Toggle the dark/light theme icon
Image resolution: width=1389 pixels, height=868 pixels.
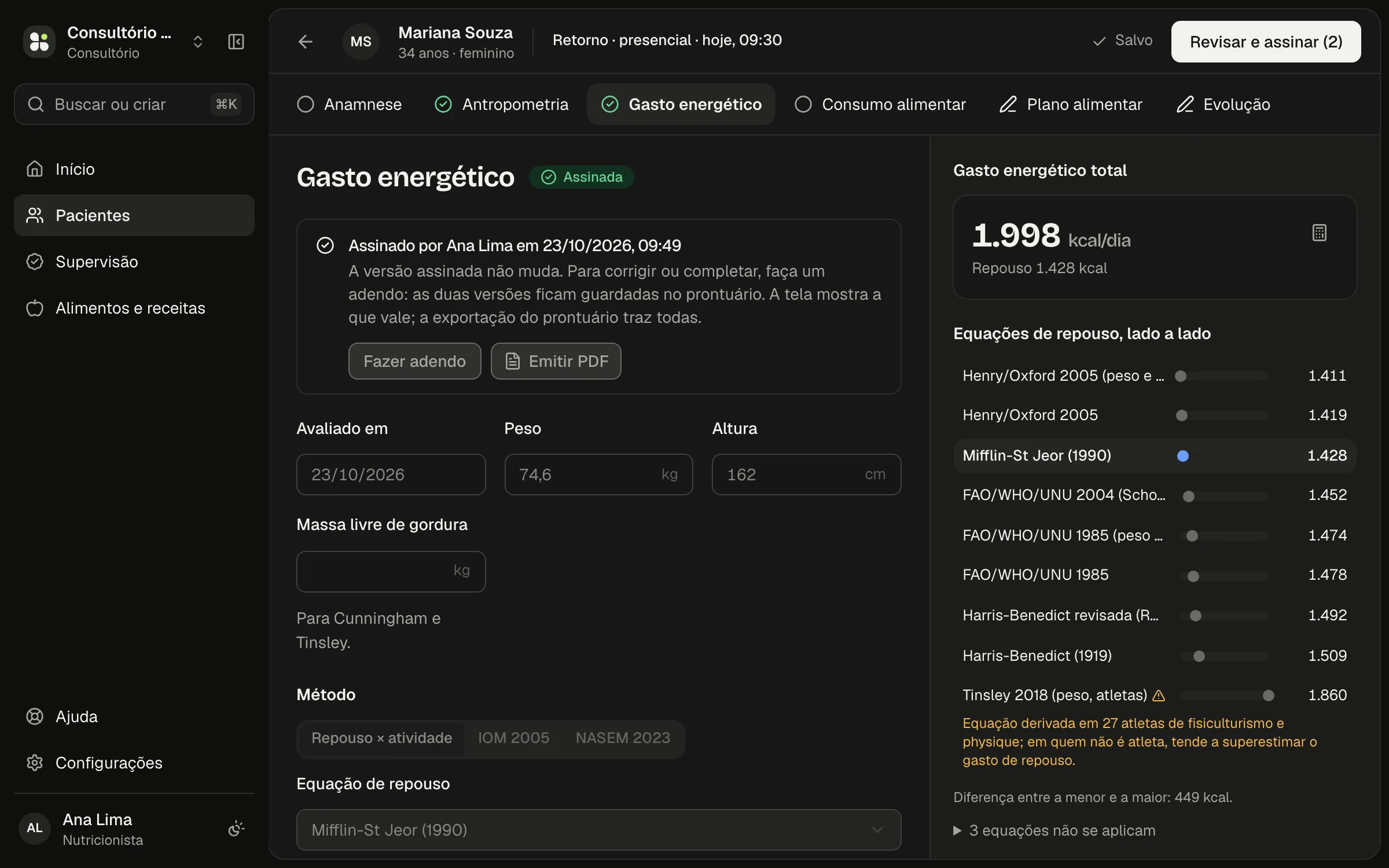[x=236, y=829]
